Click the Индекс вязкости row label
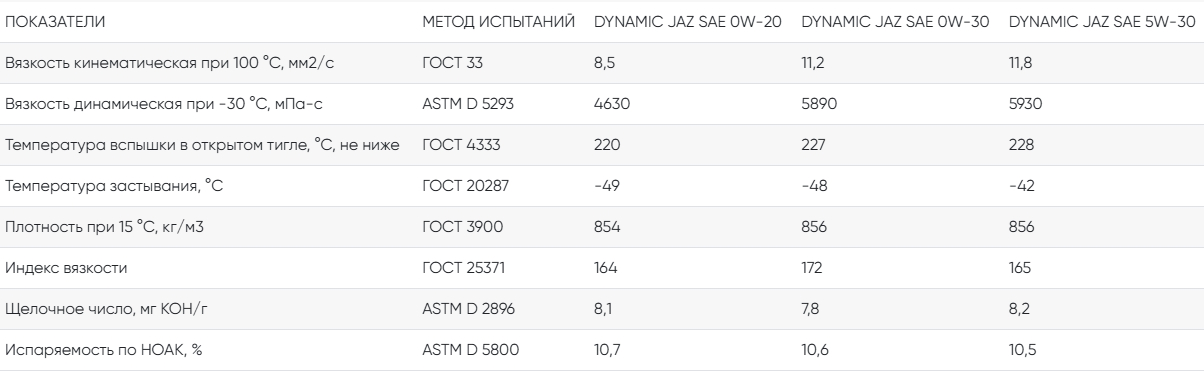Screen dimensions: 1204x371 click(67, 269)
